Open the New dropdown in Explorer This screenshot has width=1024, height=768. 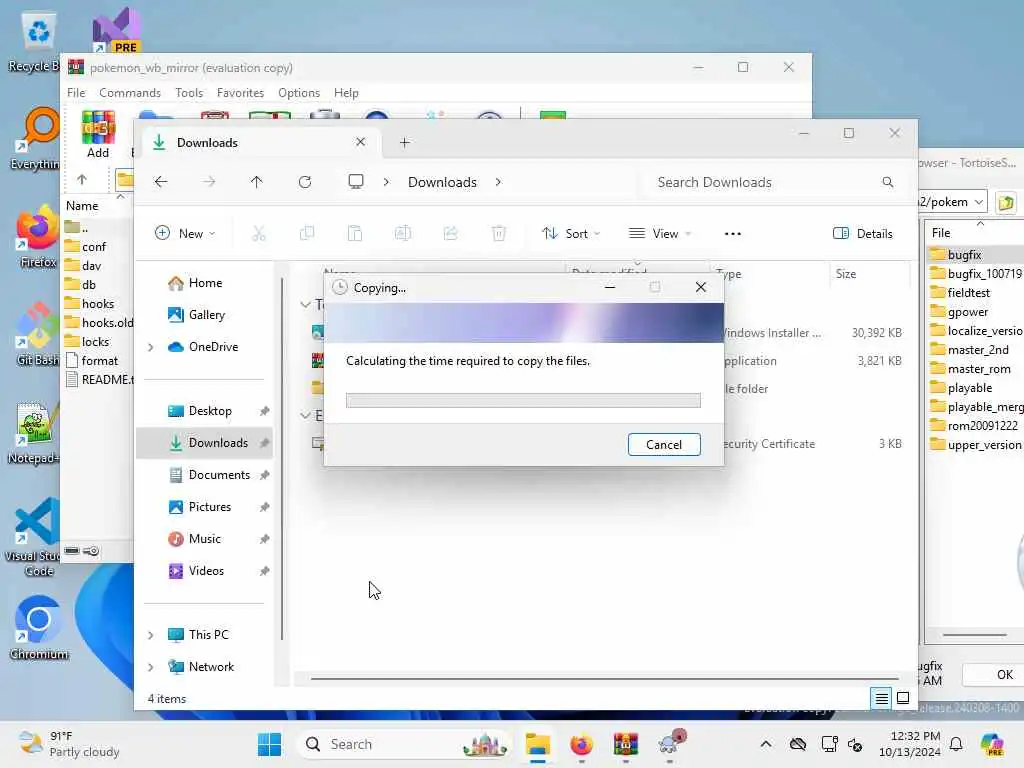(185, 234)
